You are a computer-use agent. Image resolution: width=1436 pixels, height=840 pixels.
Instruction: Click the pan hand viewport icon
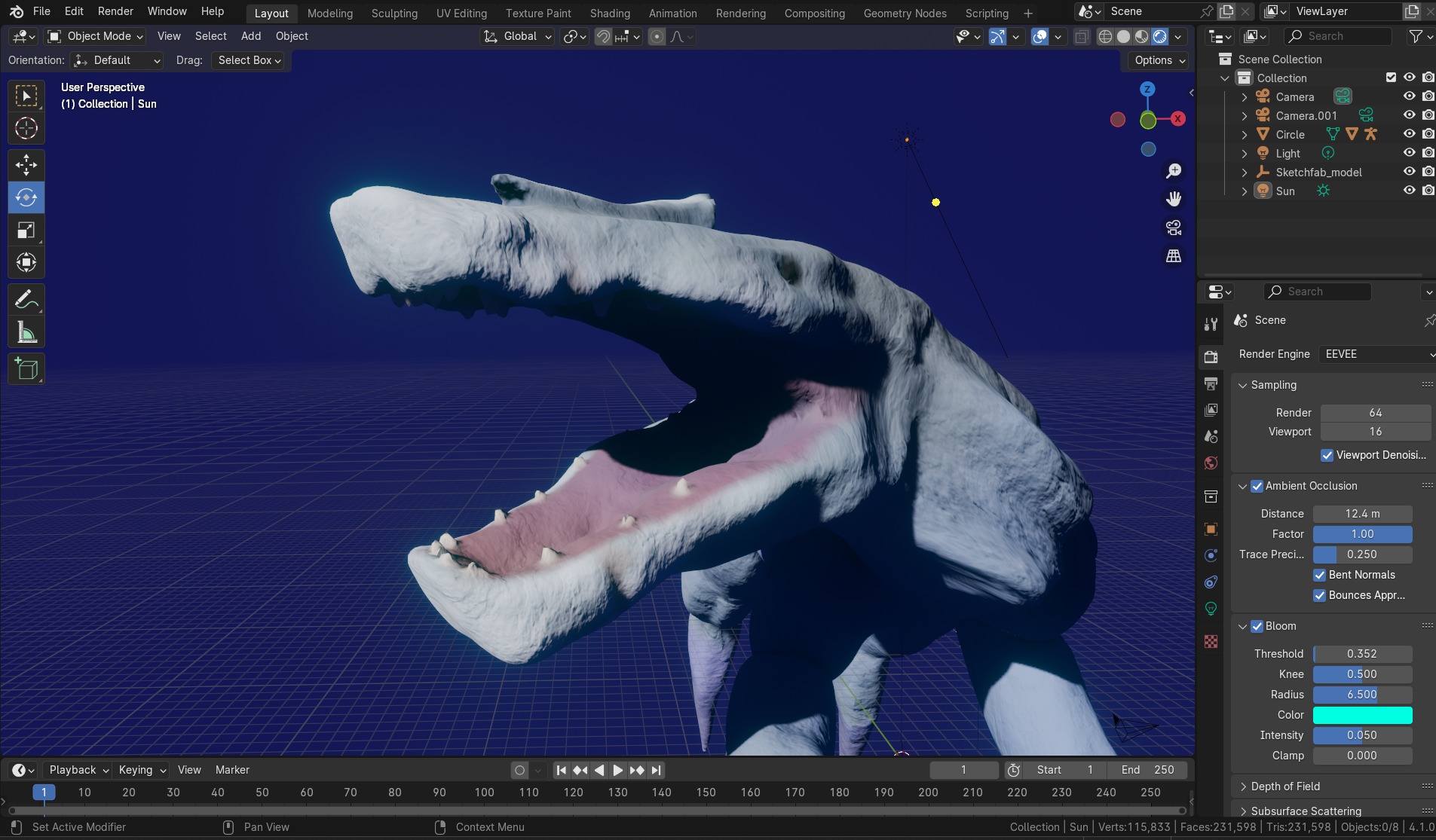pyautogui.click(x=1174, y=199)
